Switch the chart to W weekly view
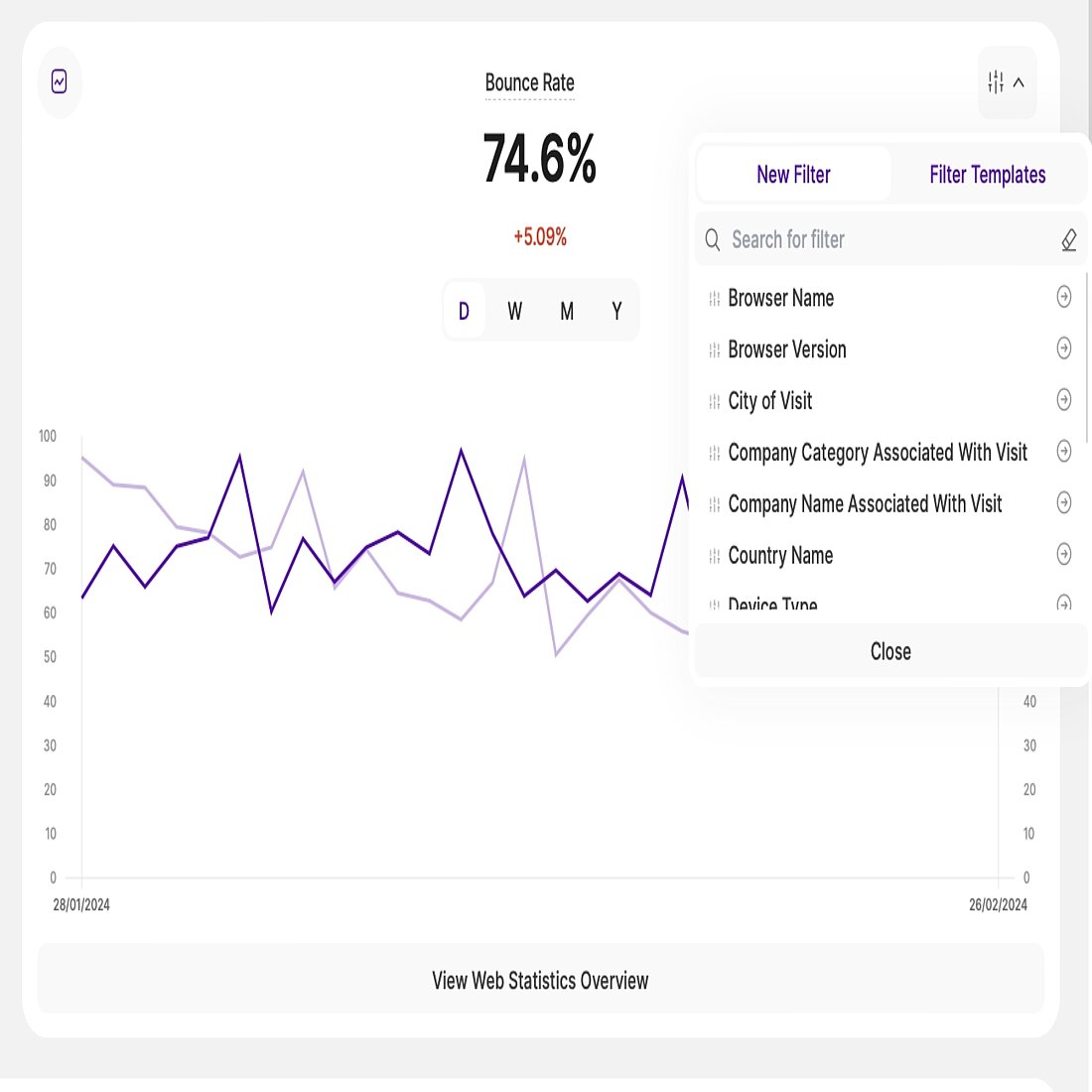Image resolution: width=1092 pixels, height=1092 pixels. point(514,311)
